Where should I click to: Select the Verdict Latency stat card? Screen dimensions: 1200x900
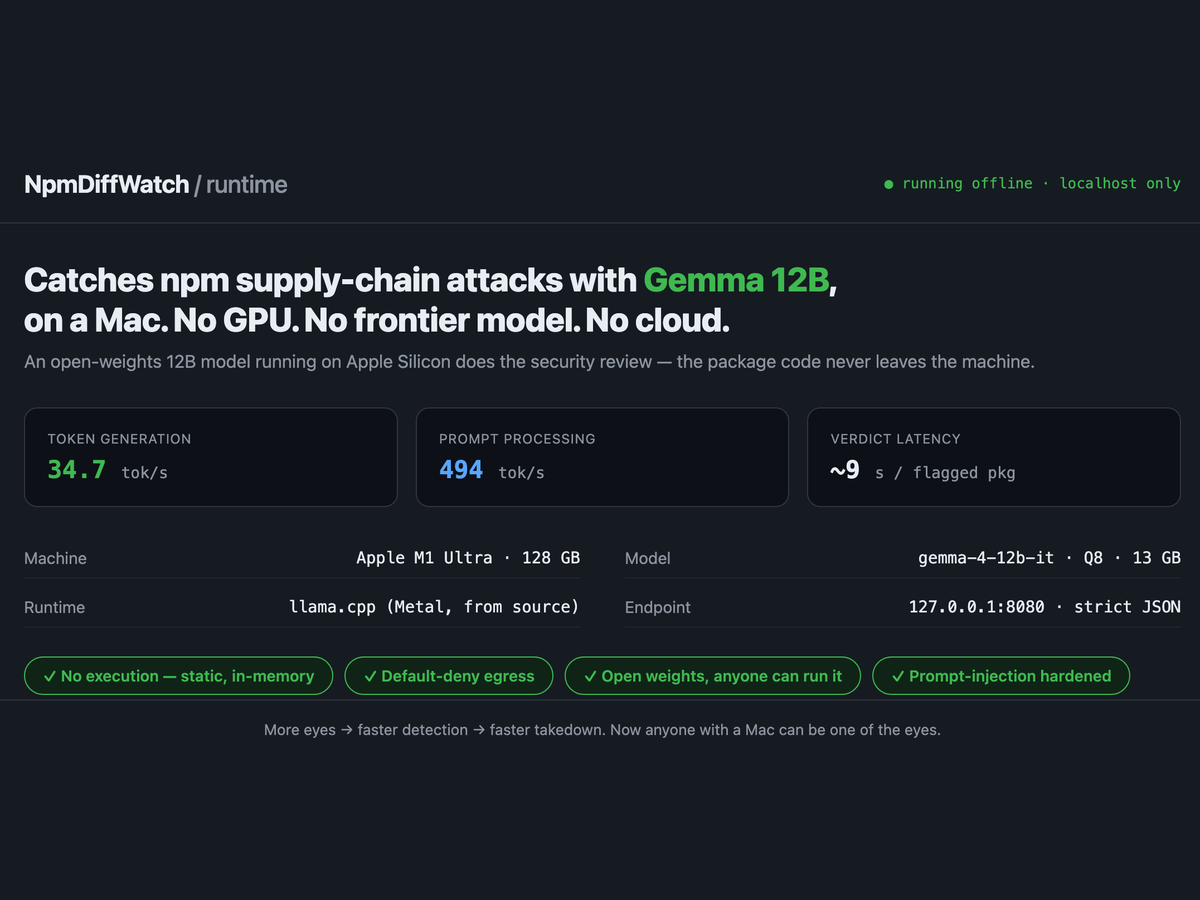994,457
